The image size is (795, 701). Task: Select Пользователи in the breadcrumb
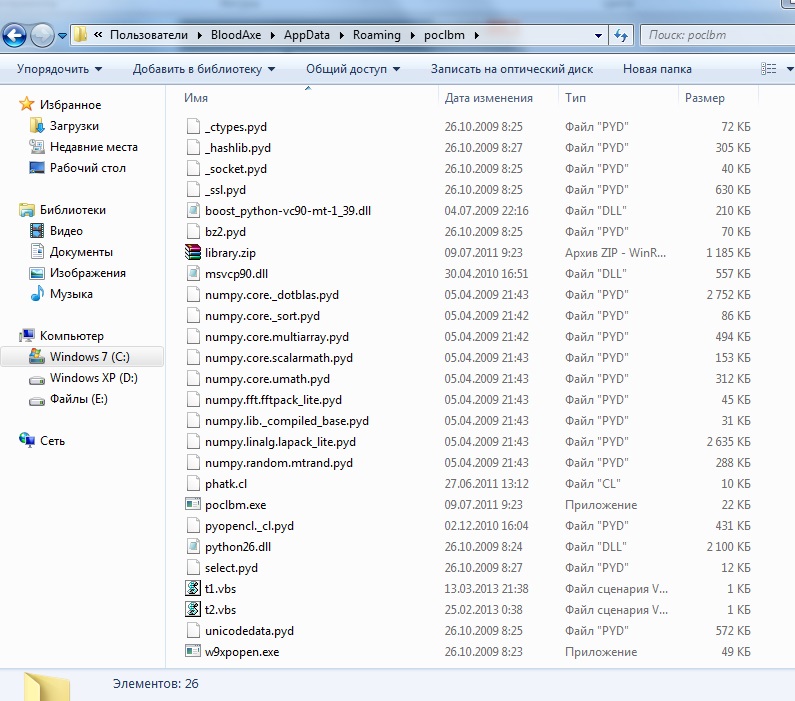149,35
